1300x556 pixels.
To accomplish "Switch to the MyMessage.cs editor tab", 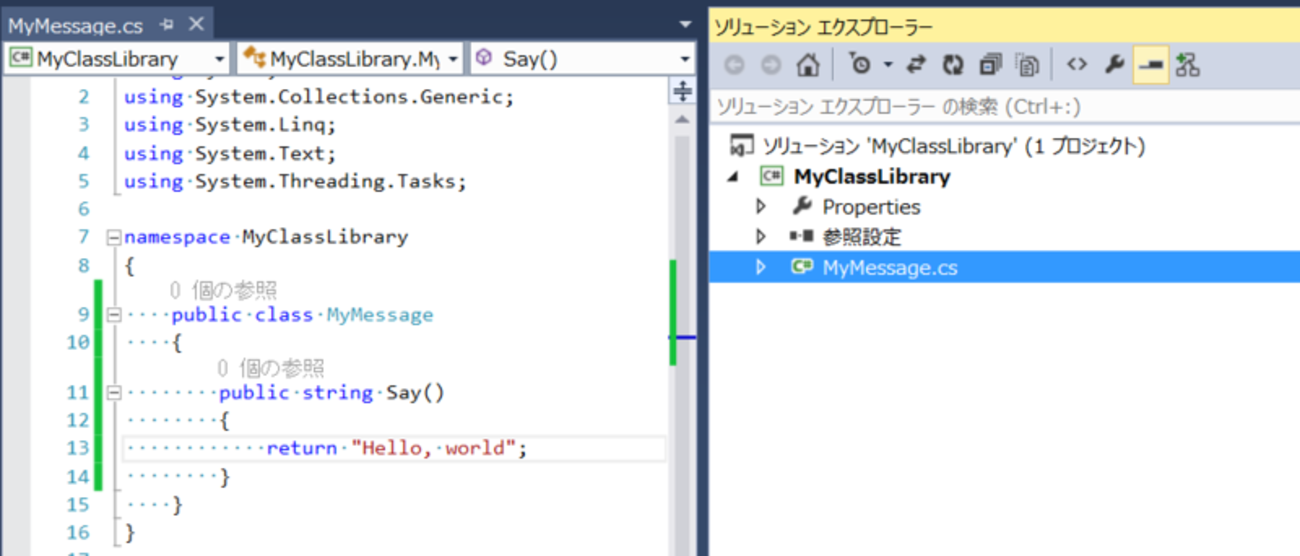I will 78,25.
